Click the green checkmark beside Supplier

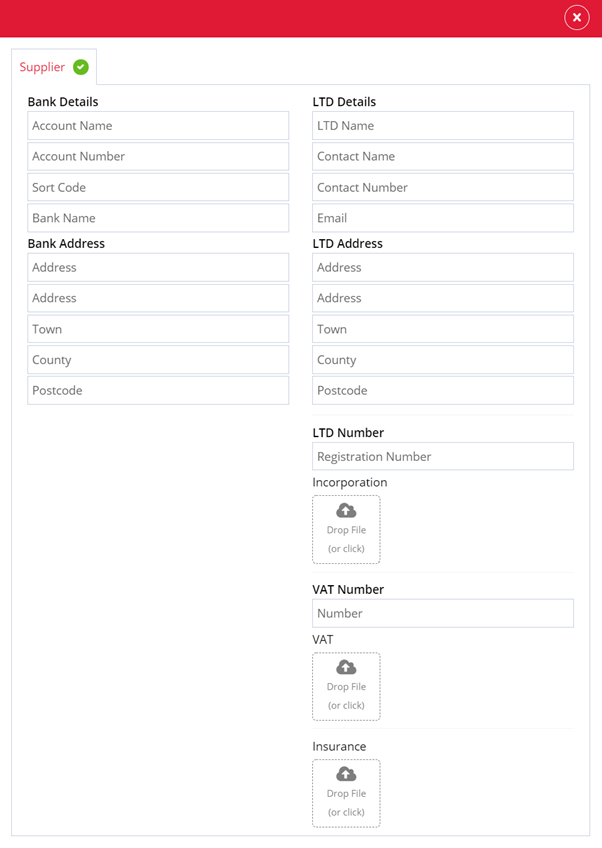point(81,67)
